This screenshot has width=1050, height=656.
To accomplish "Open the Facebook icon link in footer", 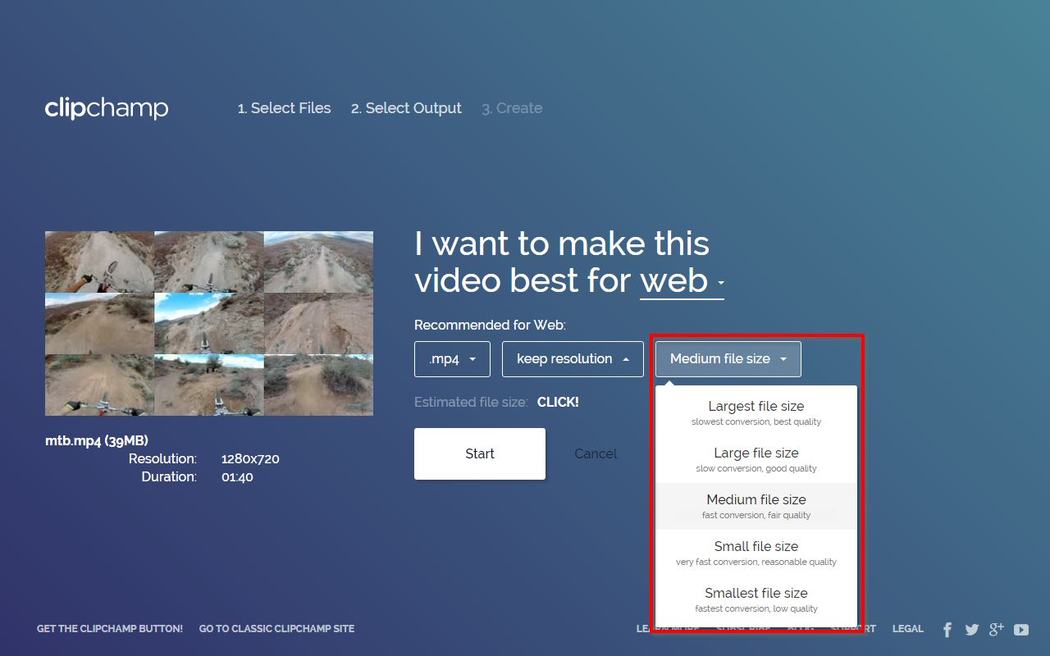I will tap(947, 629).
